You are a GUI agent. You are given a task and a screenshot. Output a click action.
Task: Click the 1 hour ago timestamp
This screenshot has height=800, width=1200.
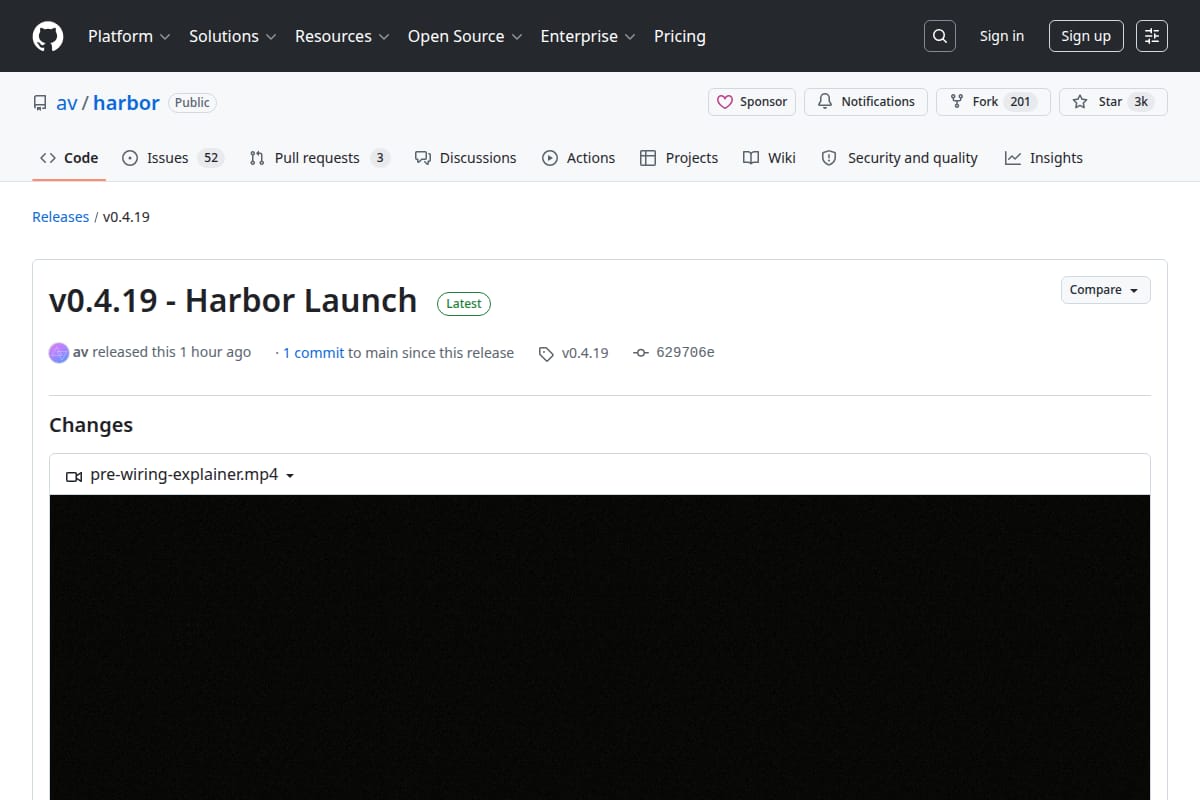point(215,353)
